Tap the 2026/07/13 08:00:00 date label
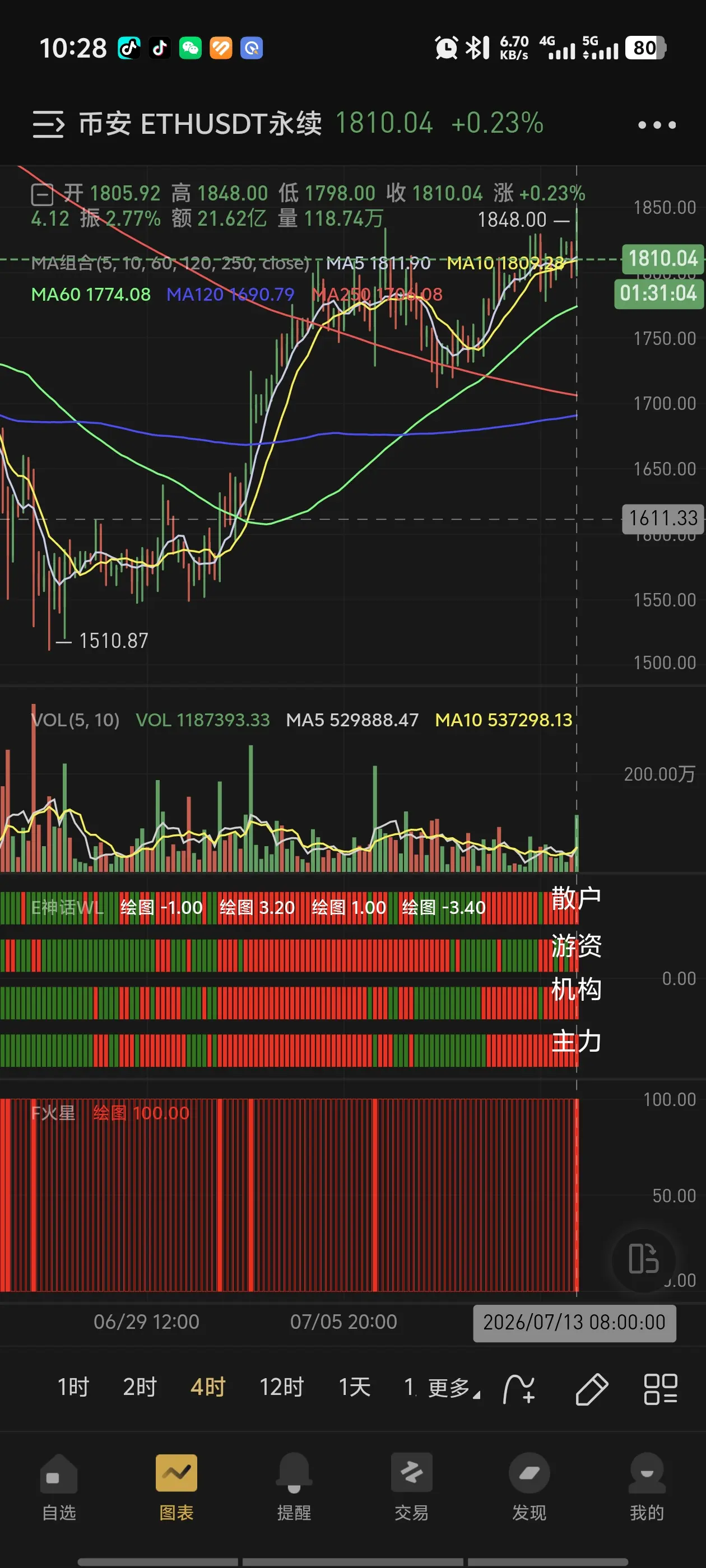 574,1323
